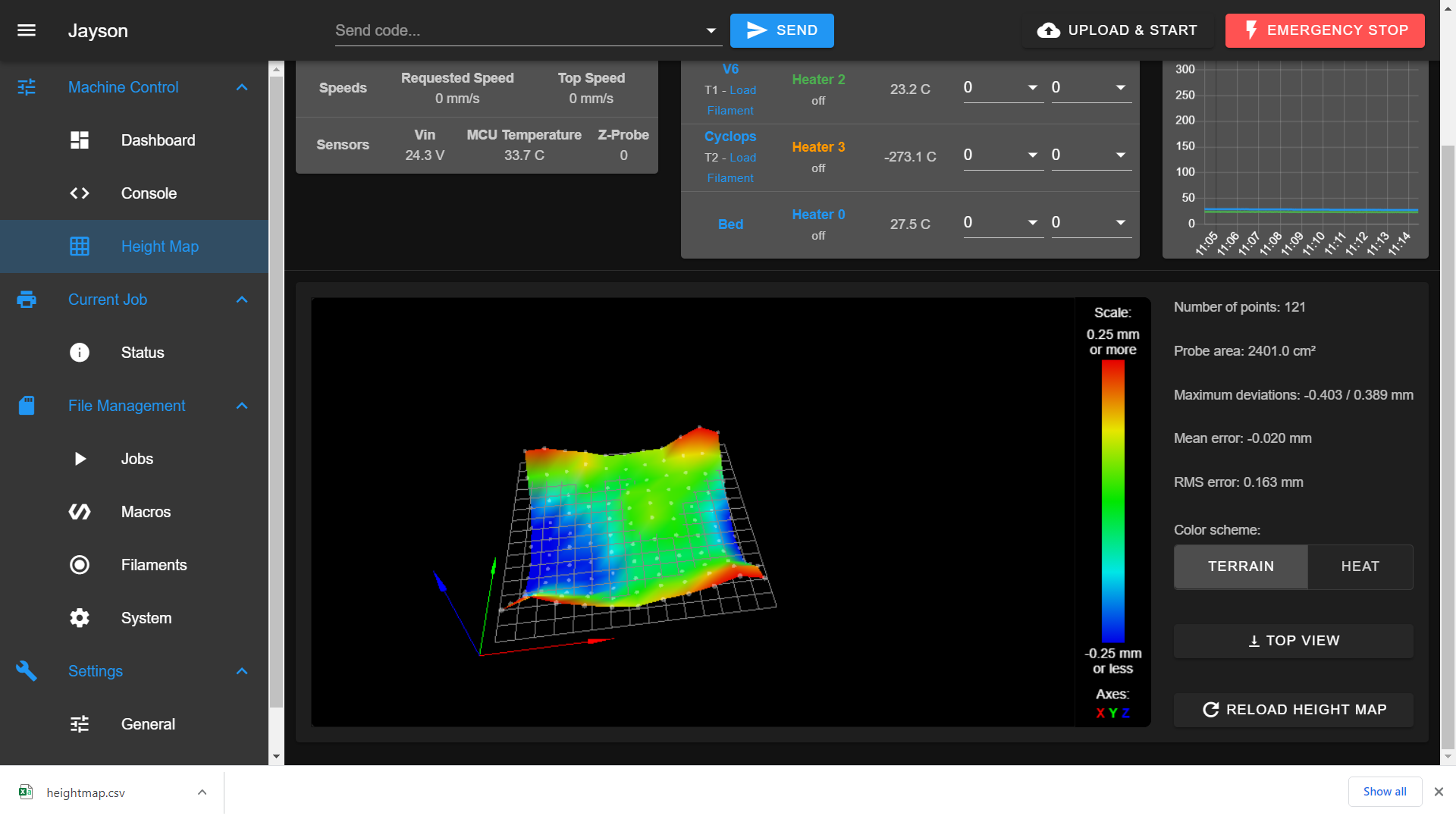Click the Macros icon

coord(80,512)
